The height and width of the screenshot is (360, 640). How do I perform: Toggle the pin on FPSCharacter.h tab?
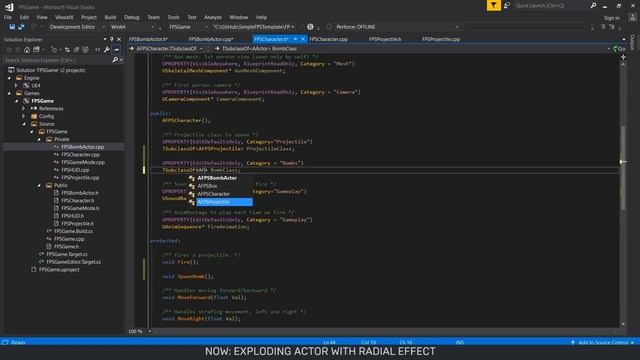tap(295, 39)
